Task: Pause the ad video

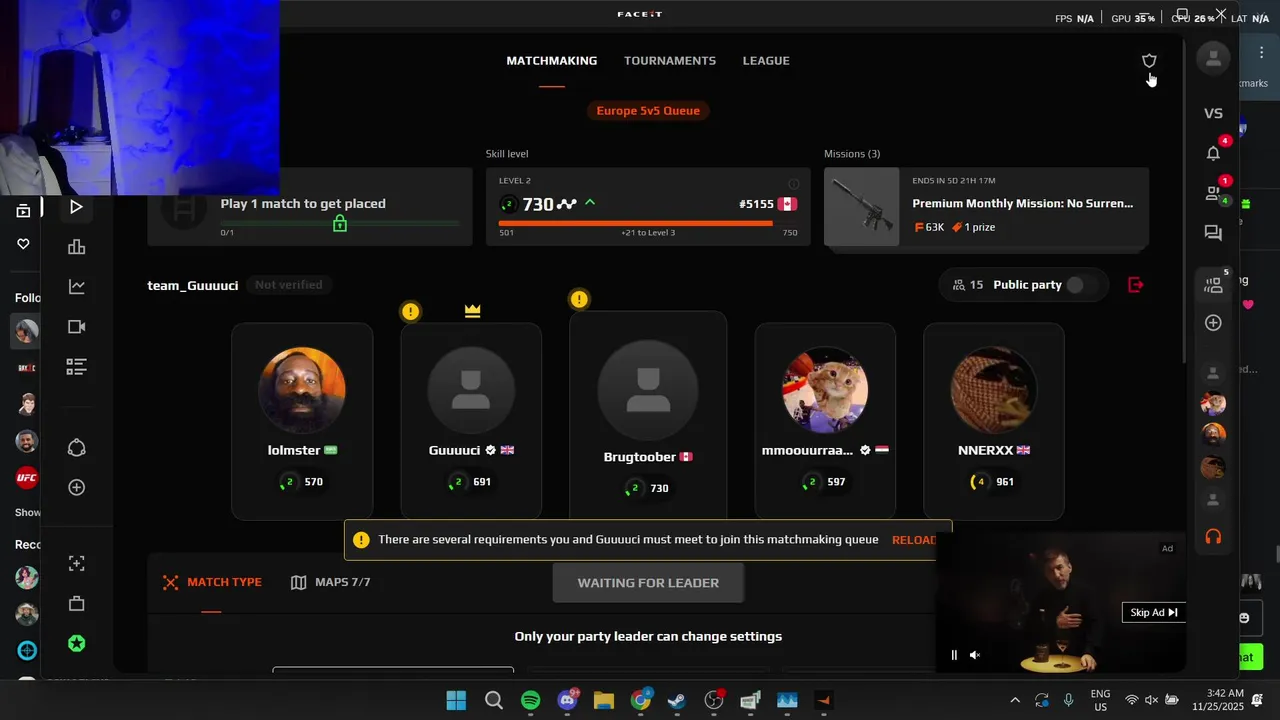Action: point(954,655)
